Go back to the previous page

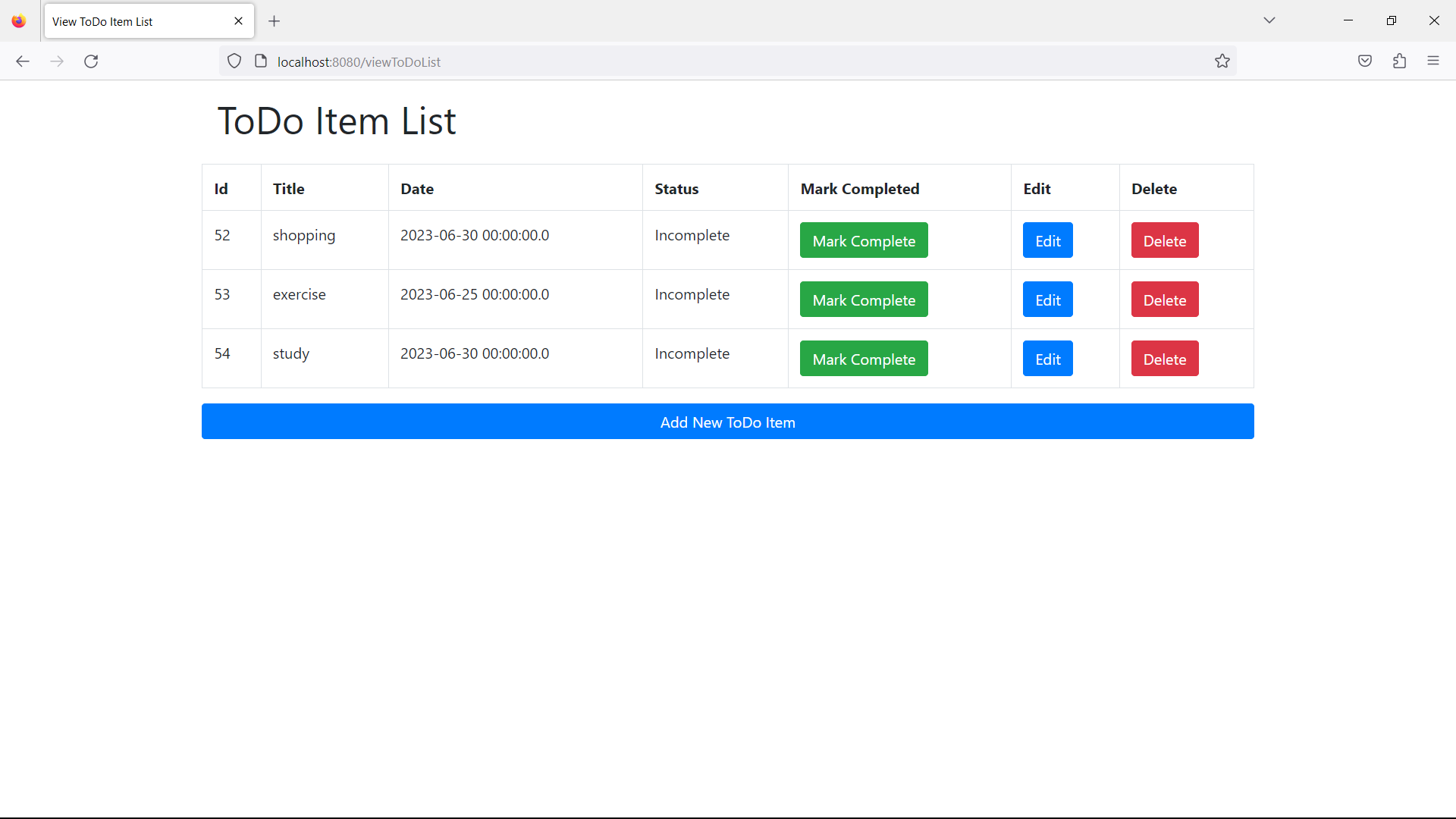point(23,61)
